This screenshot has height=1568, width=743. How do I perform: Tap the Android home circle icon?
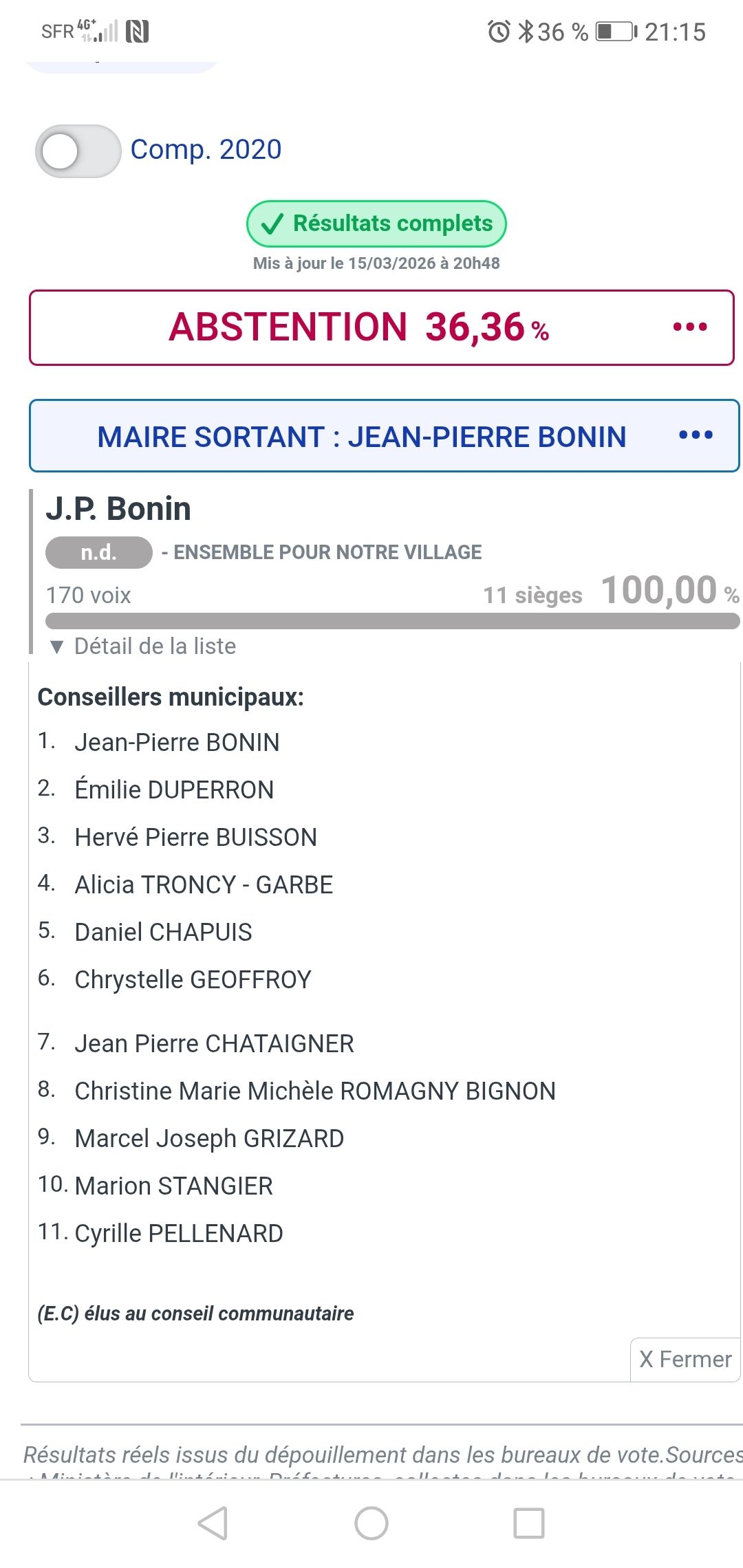[x=371, y=1523]
